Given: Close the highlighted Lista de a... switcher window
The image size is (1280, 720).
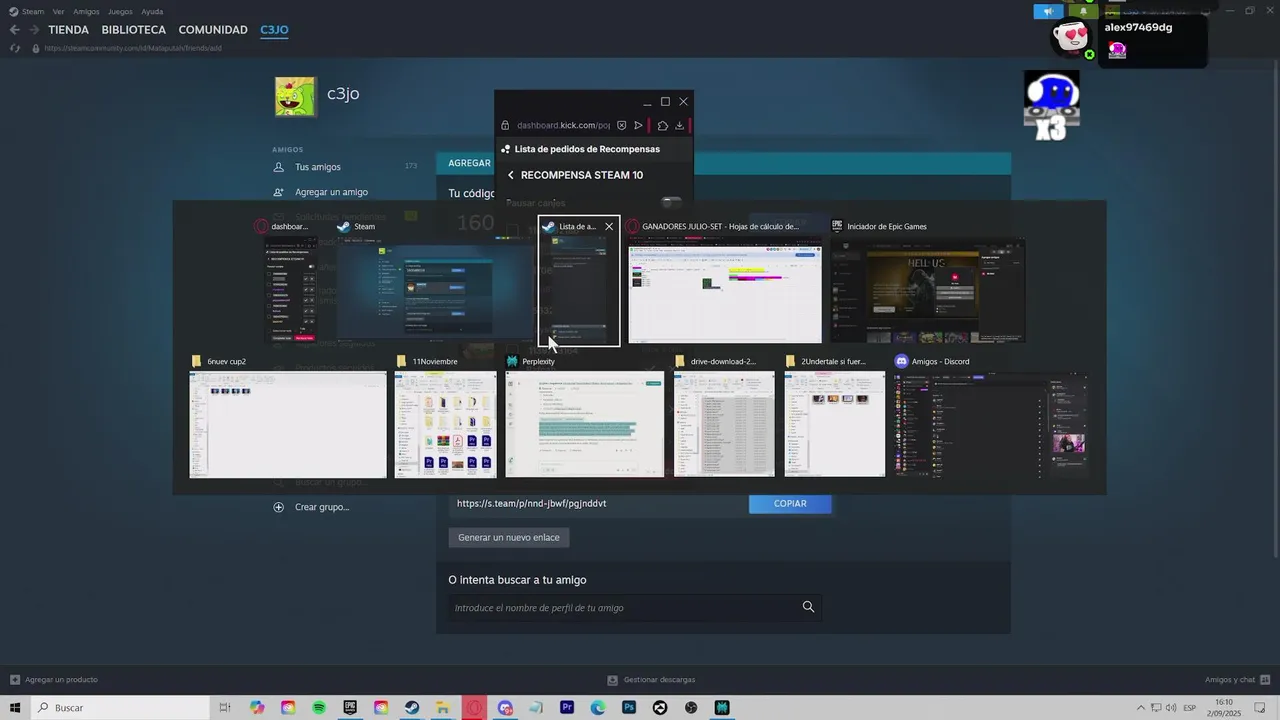Looking at the screenshot, I should (609, 227).
